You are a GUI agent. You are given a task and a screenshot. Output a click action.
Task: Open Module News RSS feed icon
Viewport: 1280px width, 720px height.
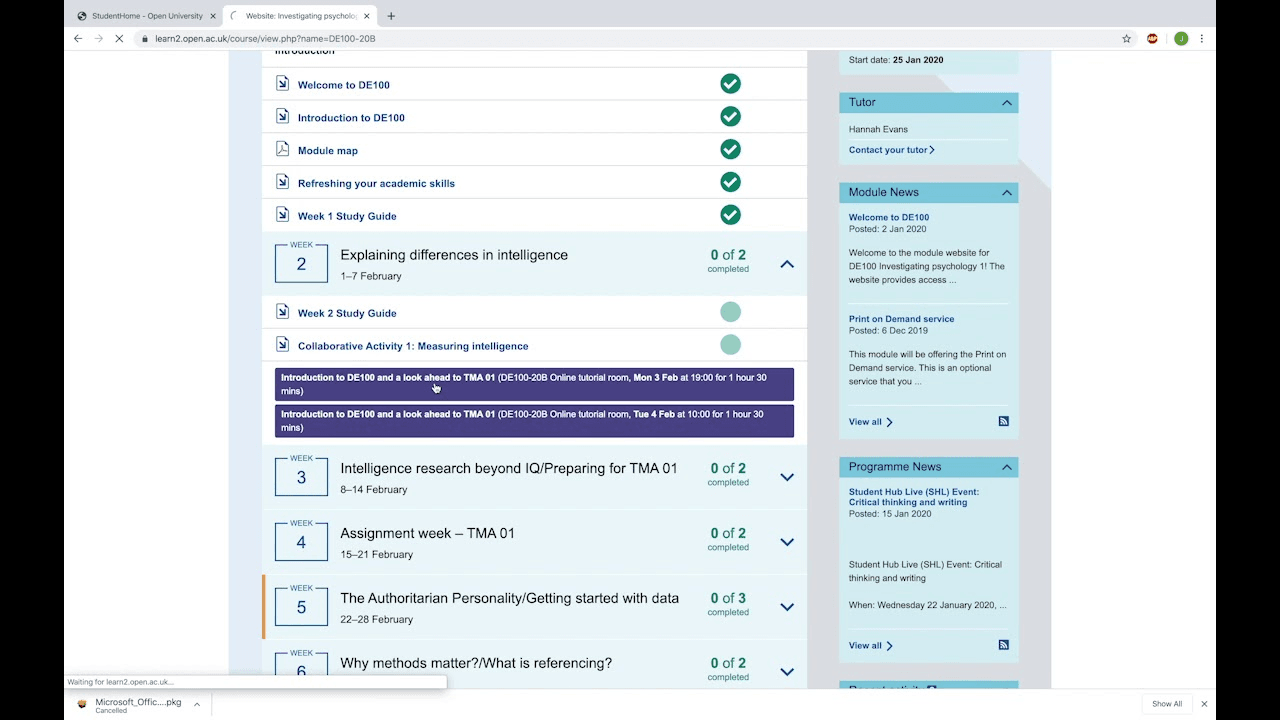pyautogui.click(x=1003, y=421)
